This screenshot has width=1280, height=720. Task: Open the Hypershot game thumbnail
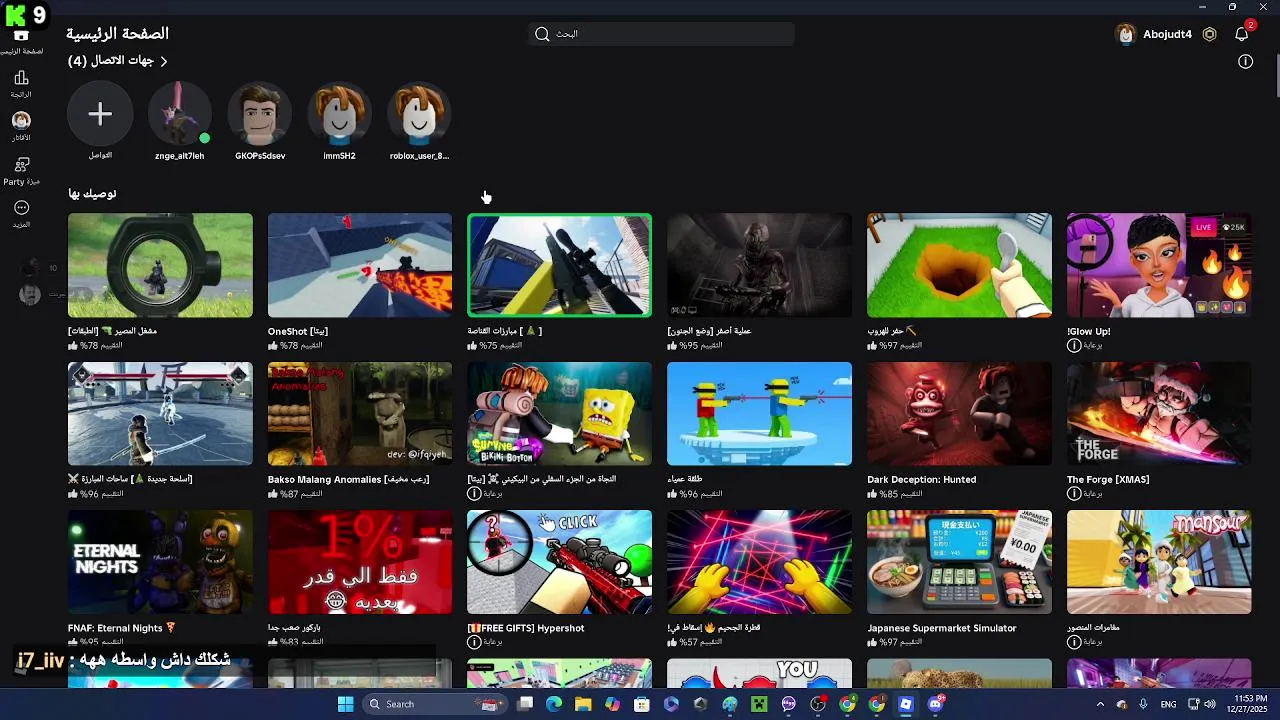coord(560,562)
